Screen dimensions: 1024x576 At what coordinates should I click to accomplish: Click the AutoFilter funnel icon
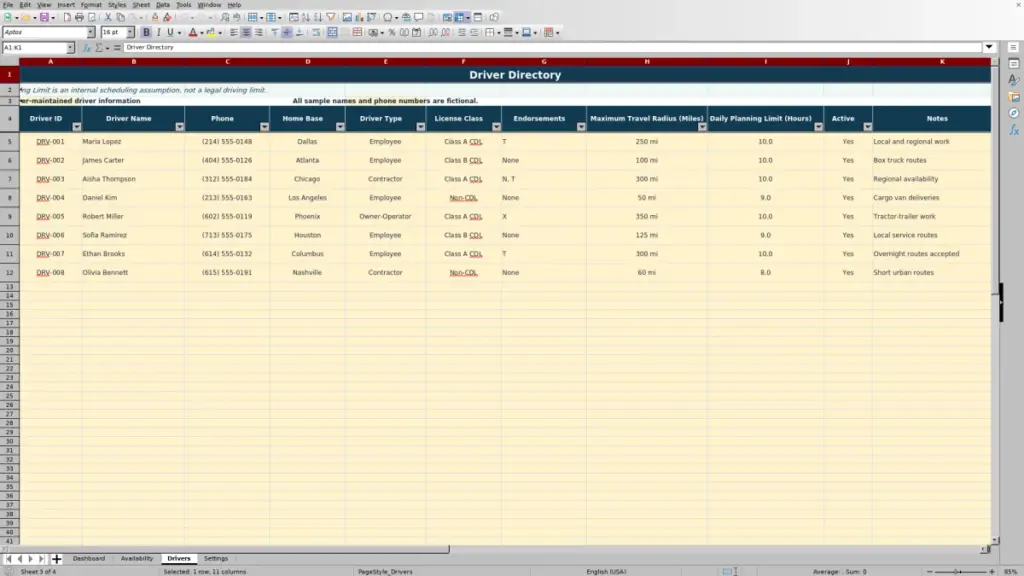330,18
